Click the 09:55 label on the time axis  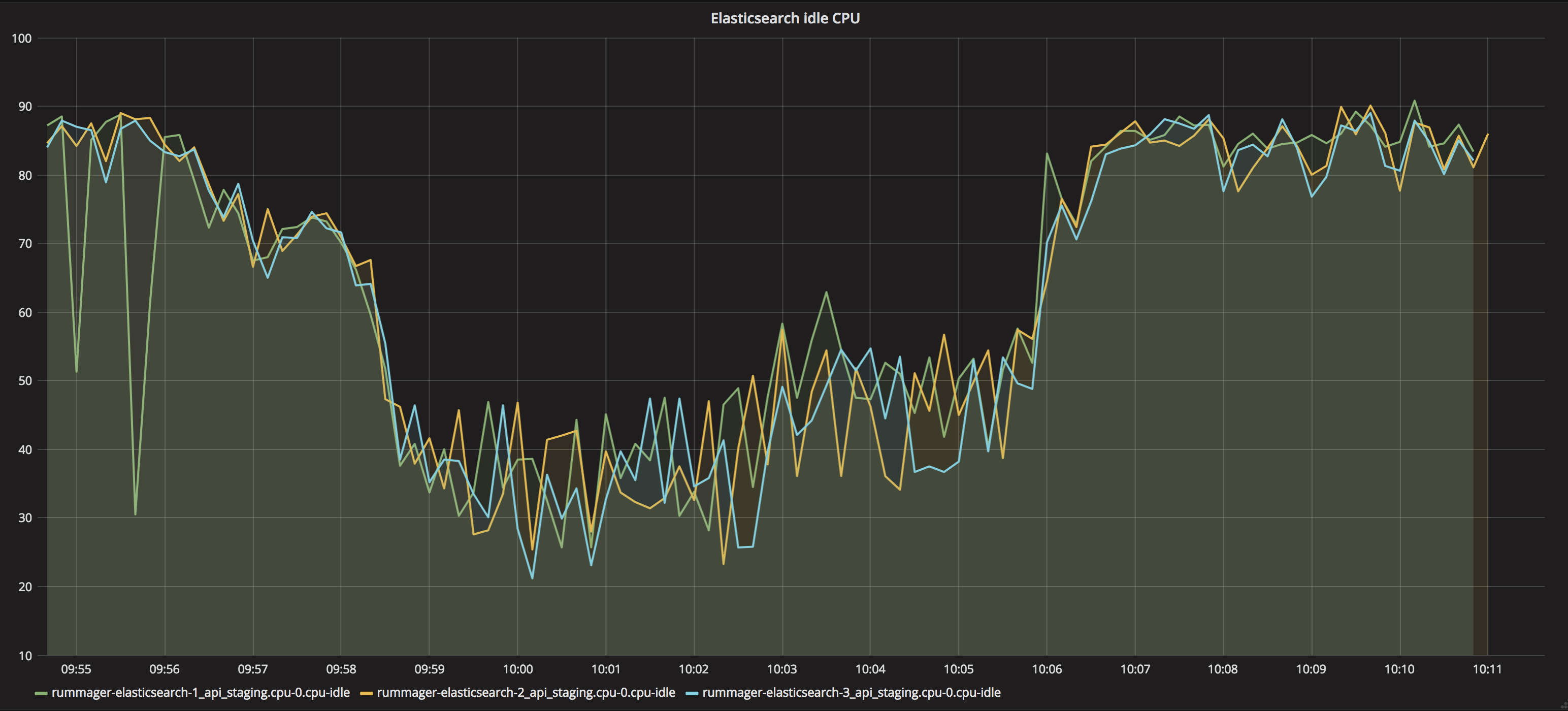click(x=76, y=669)
